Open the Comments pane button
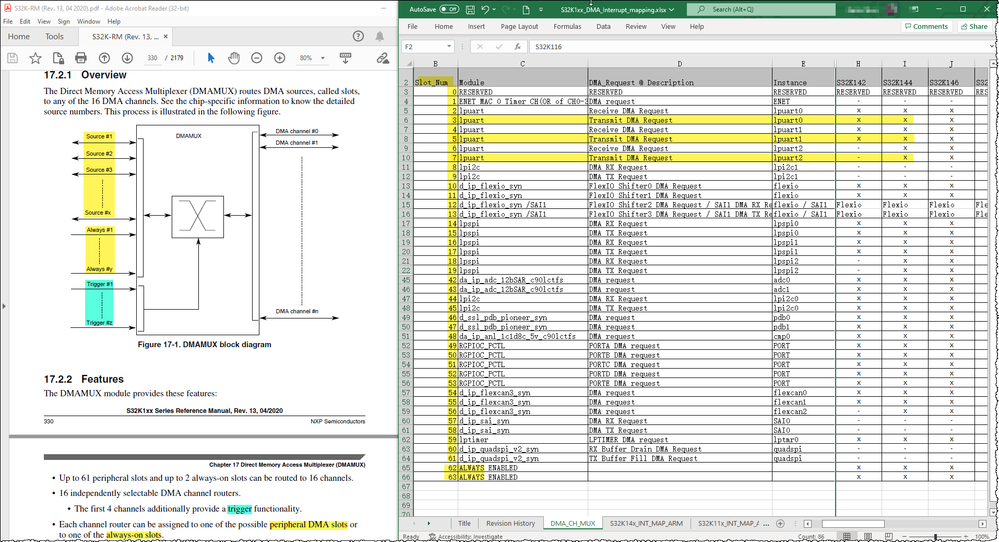Image resolution: width=999 pixels, height=542 pixels. pos(925,27)
